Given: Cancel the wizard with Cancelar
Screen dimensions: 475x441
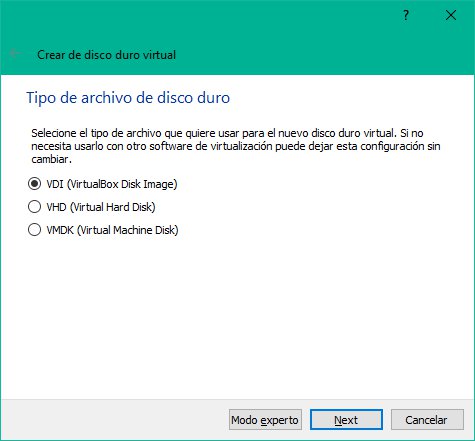Looking at the screenshot, I should pyautogui.click(x=427, y=420).
